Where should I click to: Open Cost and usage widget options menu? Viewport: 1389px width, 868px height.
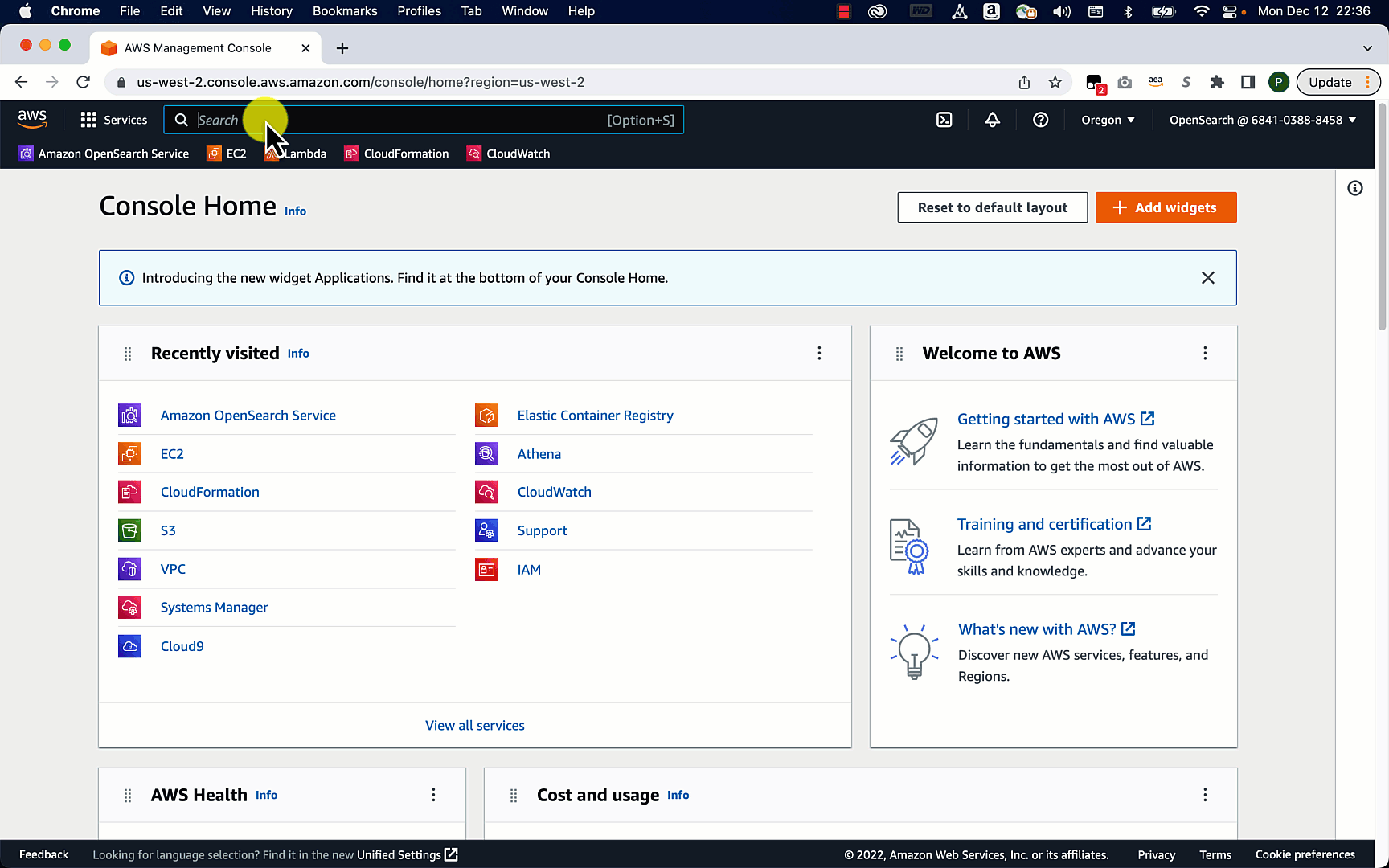click(1205, 795)
